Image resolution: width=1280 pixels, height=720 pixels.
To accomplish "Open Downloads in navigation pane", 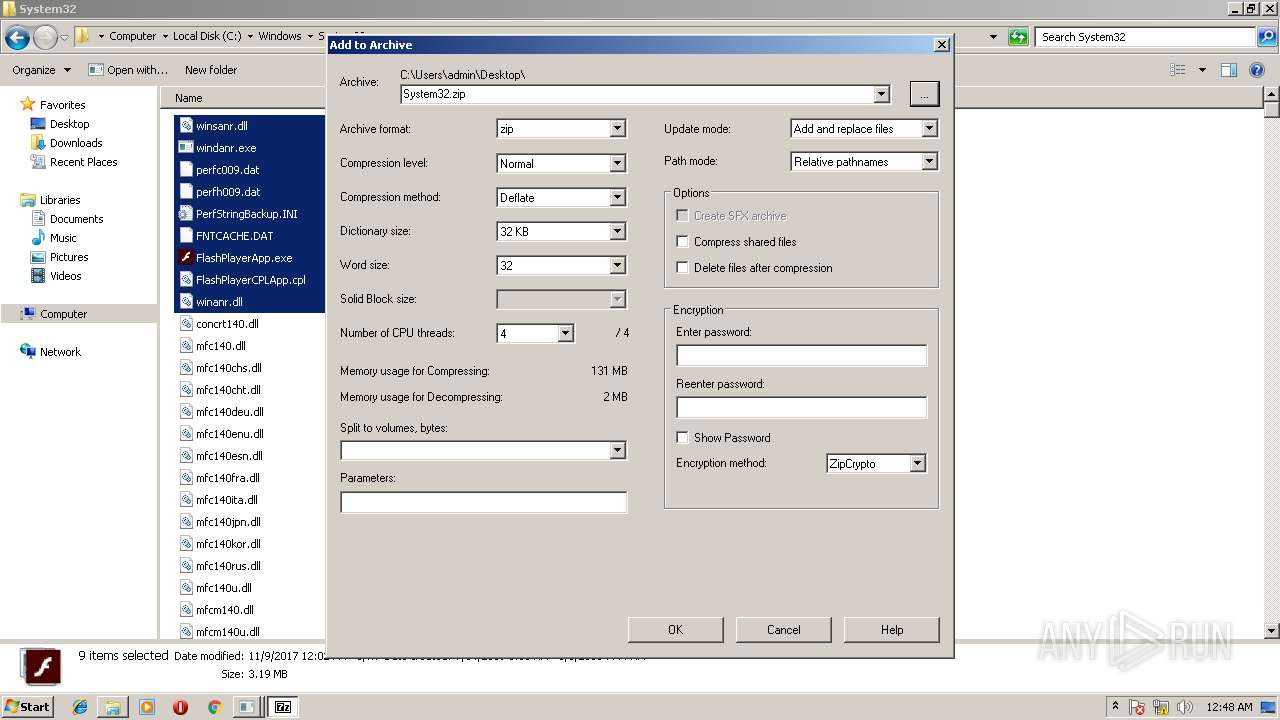I will 76,143.
